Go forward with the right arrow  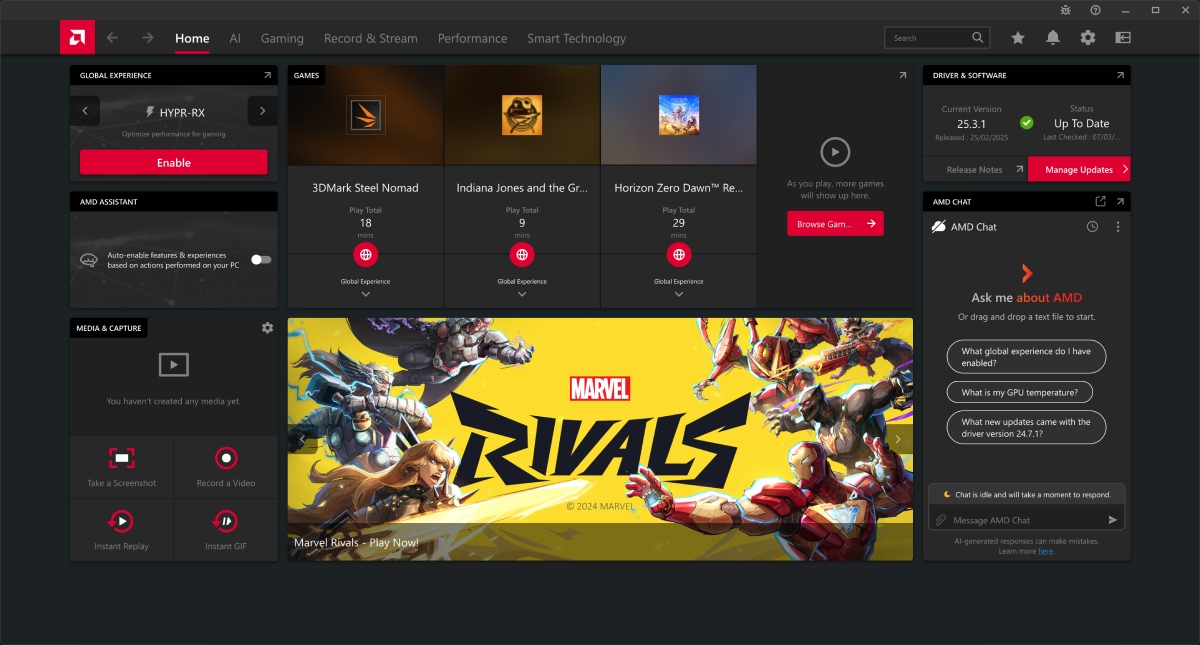(148, 38)
